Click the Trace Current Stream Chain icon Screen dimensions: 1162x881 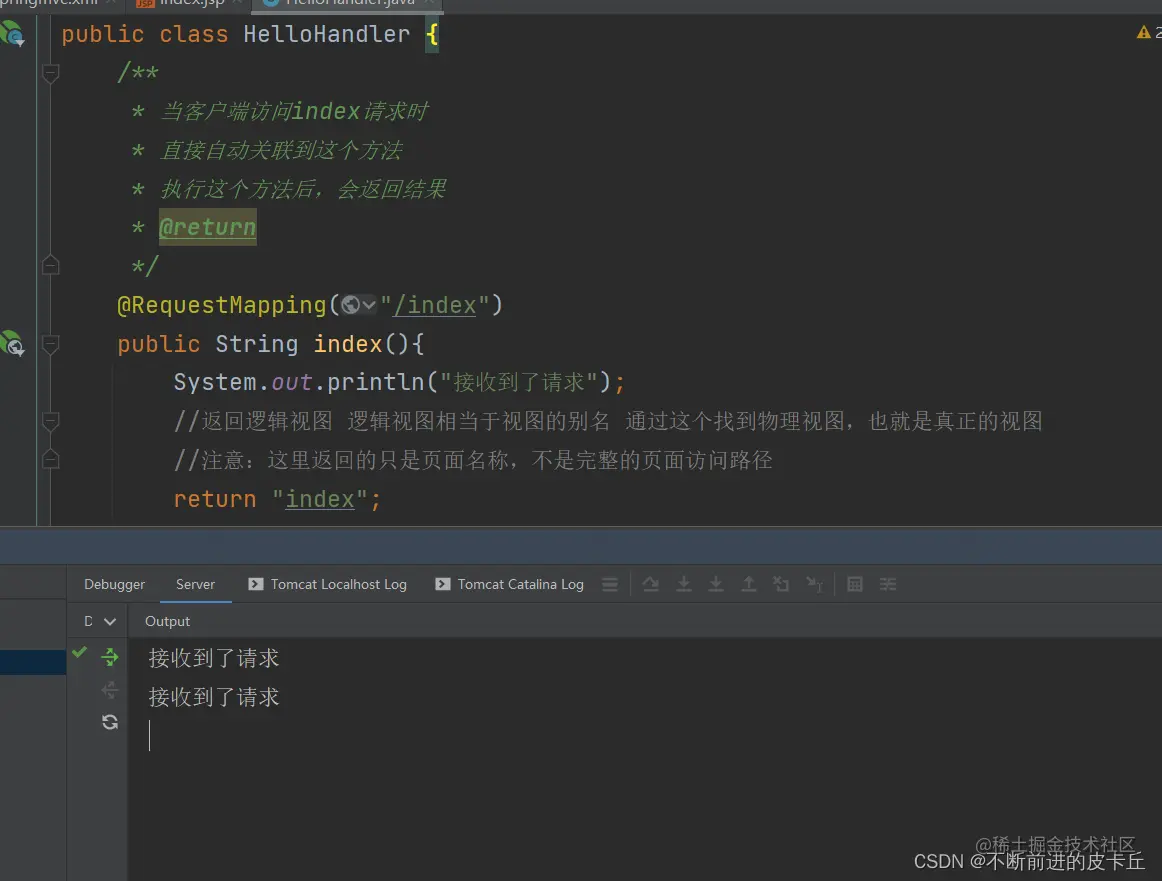tap(888, 585)
